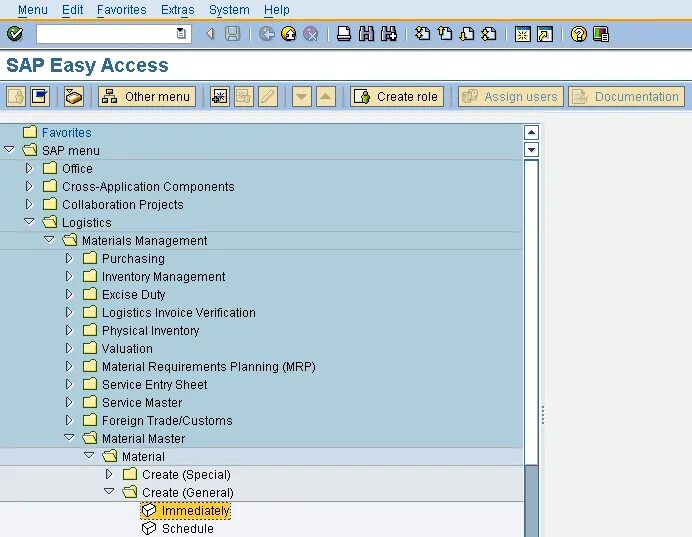
Task: Open the System menu
Action: pos(229,10)
